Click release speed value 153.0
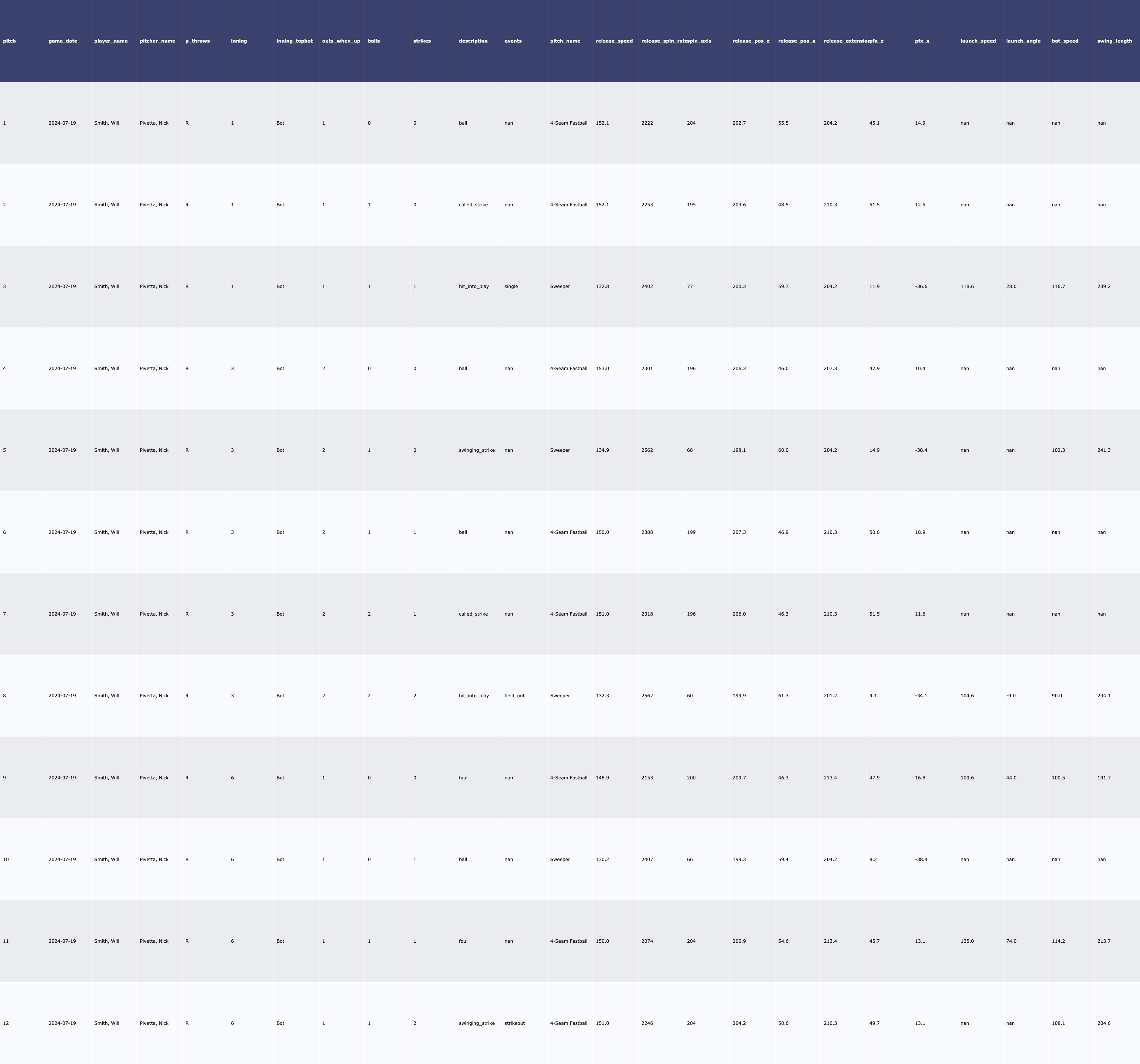The width and height of the screenshot is (1140, 1064). (602, 368)
